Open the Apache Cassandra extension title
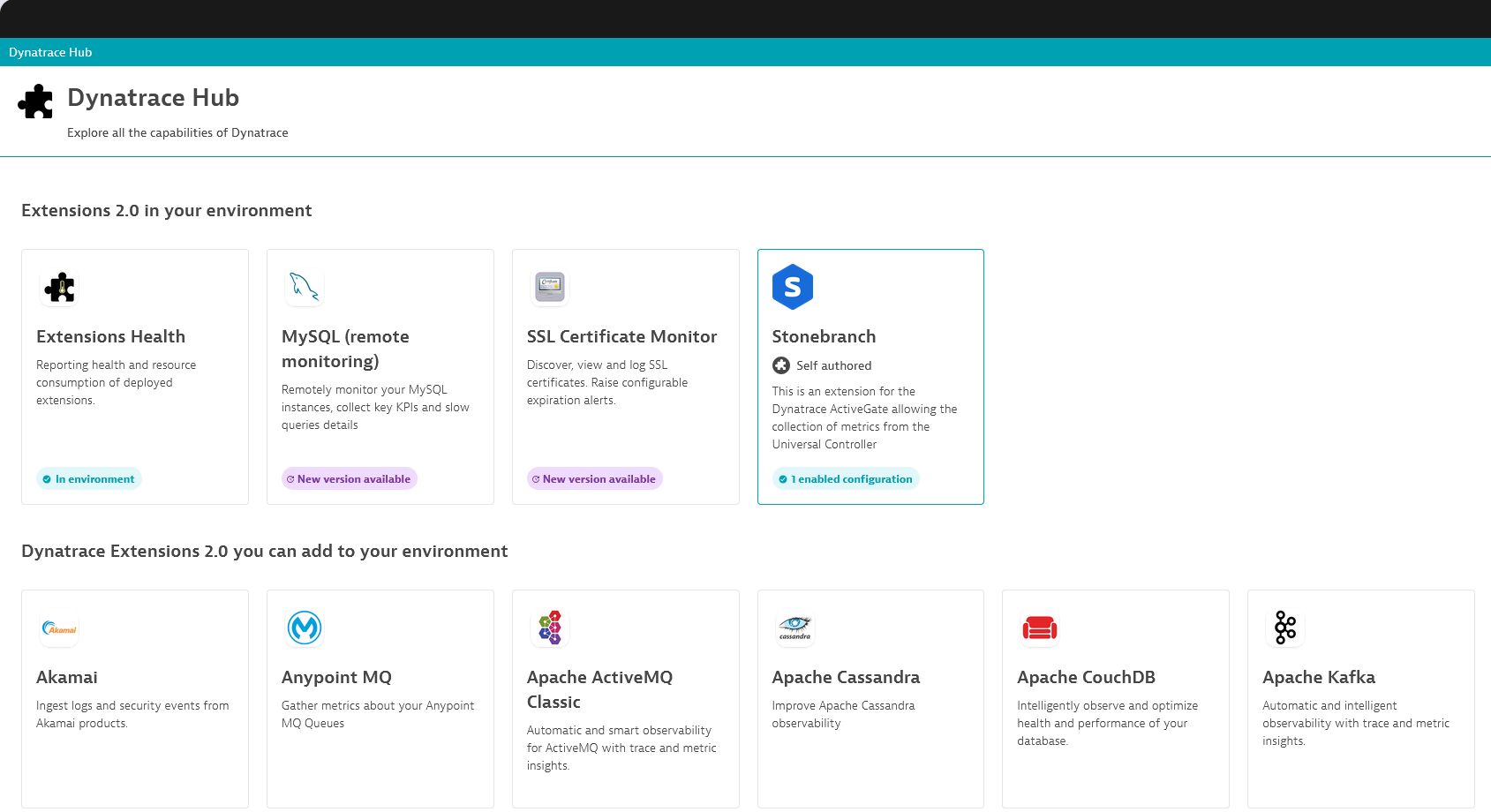This screenshot has width=1491, height=812. coord(846,677)
